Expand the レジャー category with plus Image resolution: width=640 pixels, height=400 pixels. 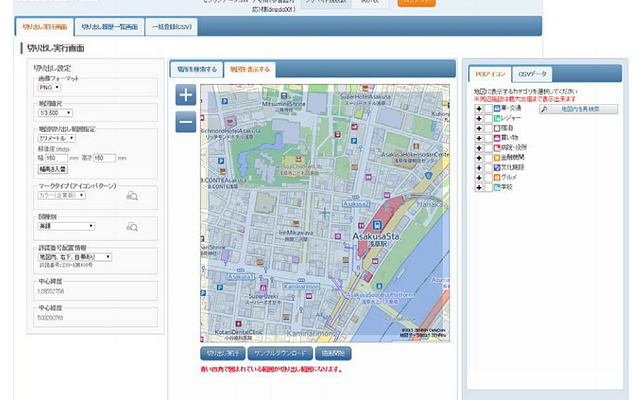479,118
